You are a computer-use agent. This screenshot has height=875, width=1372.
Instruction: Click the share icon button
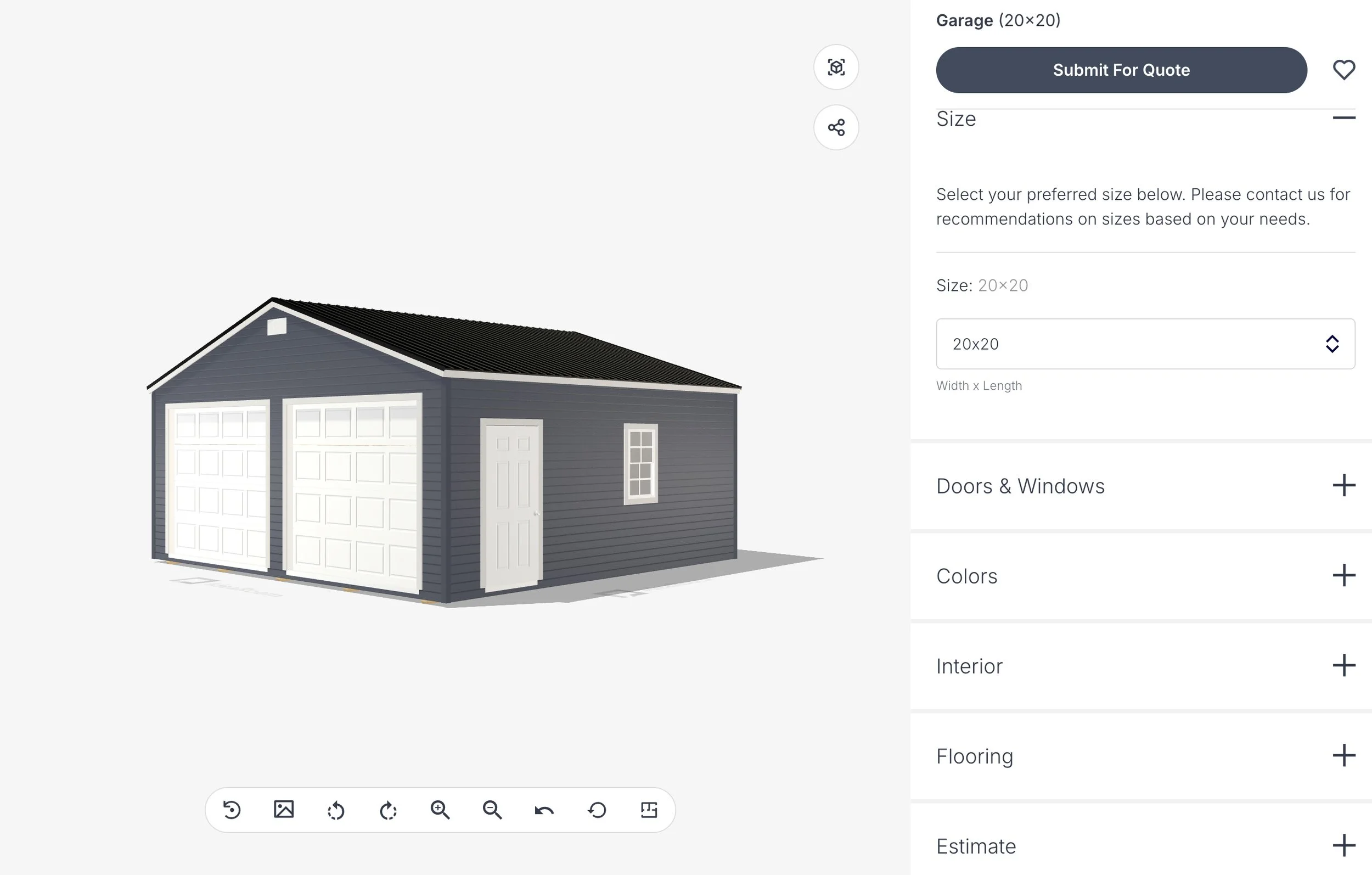pyautogui.click(x=836, y=127)
